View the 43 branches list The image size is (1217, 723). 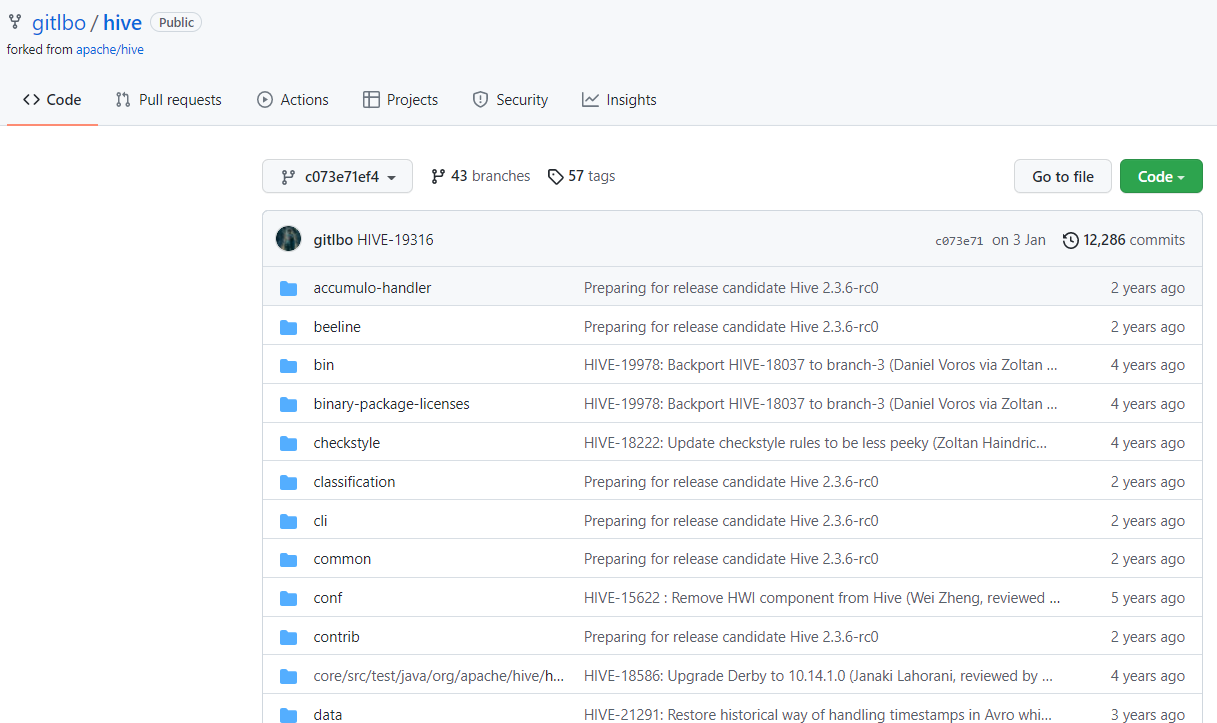[x=480, y=176]
